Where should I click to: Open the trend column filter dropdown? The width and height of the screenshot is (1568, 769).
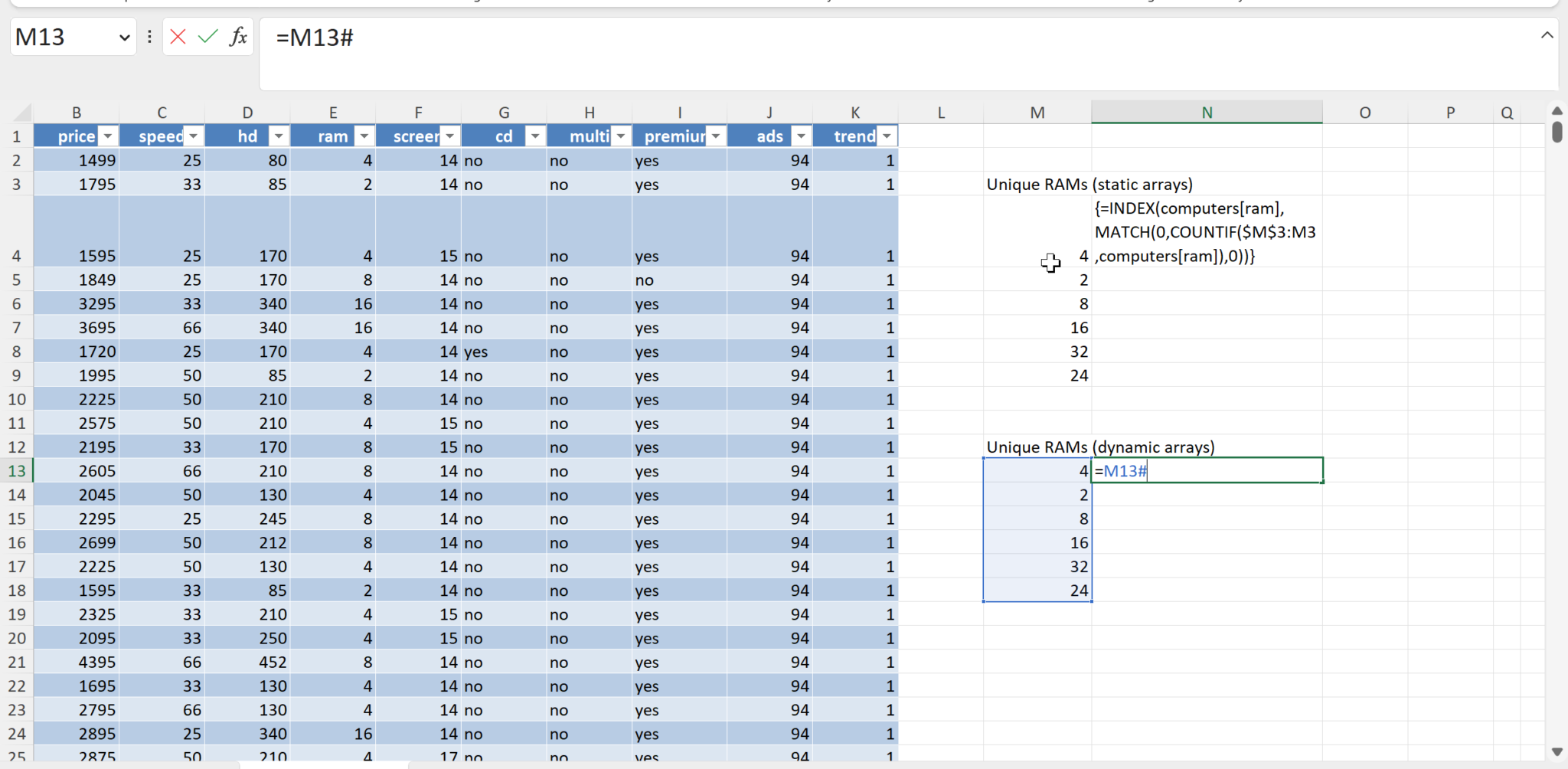pos(887,136)
